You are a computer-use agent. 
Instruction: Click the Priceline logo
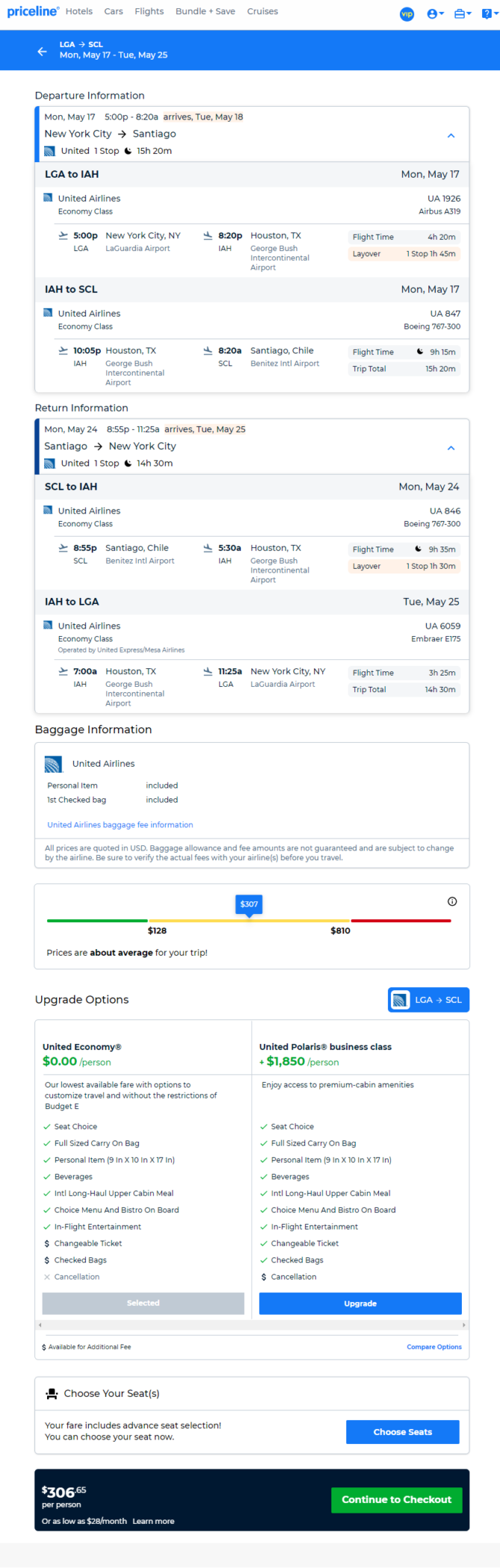click(33, 11)
